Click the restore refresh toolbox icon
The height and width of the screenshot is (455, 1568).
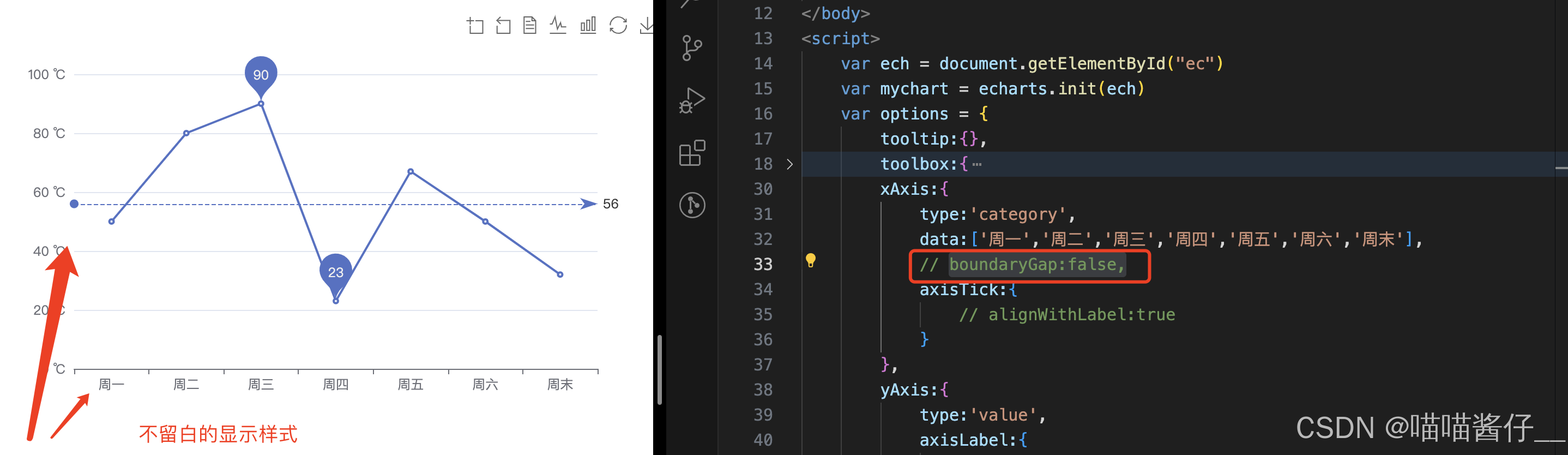618,25
